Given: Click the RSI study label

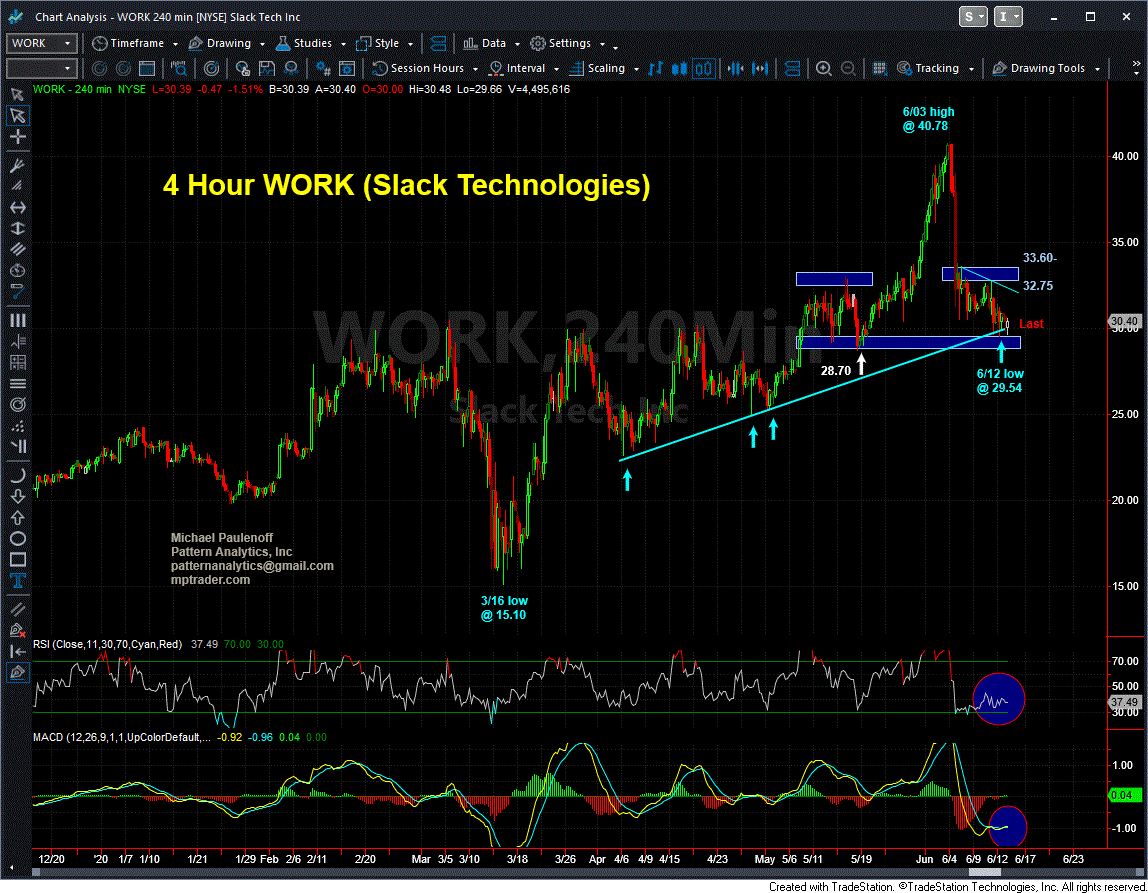Looking at the screenshot, I should (107, 644).
